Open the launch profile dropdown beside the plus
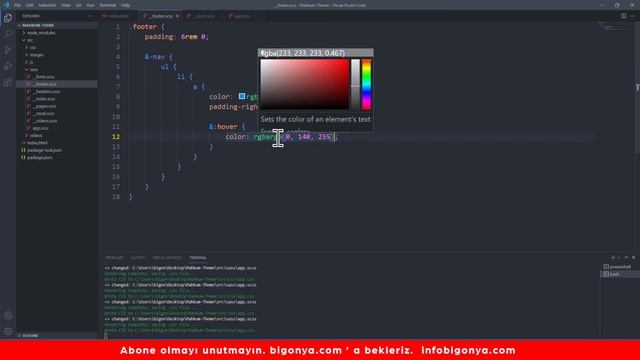This screenshot has width=640, height=360. [x=619, y=258]
